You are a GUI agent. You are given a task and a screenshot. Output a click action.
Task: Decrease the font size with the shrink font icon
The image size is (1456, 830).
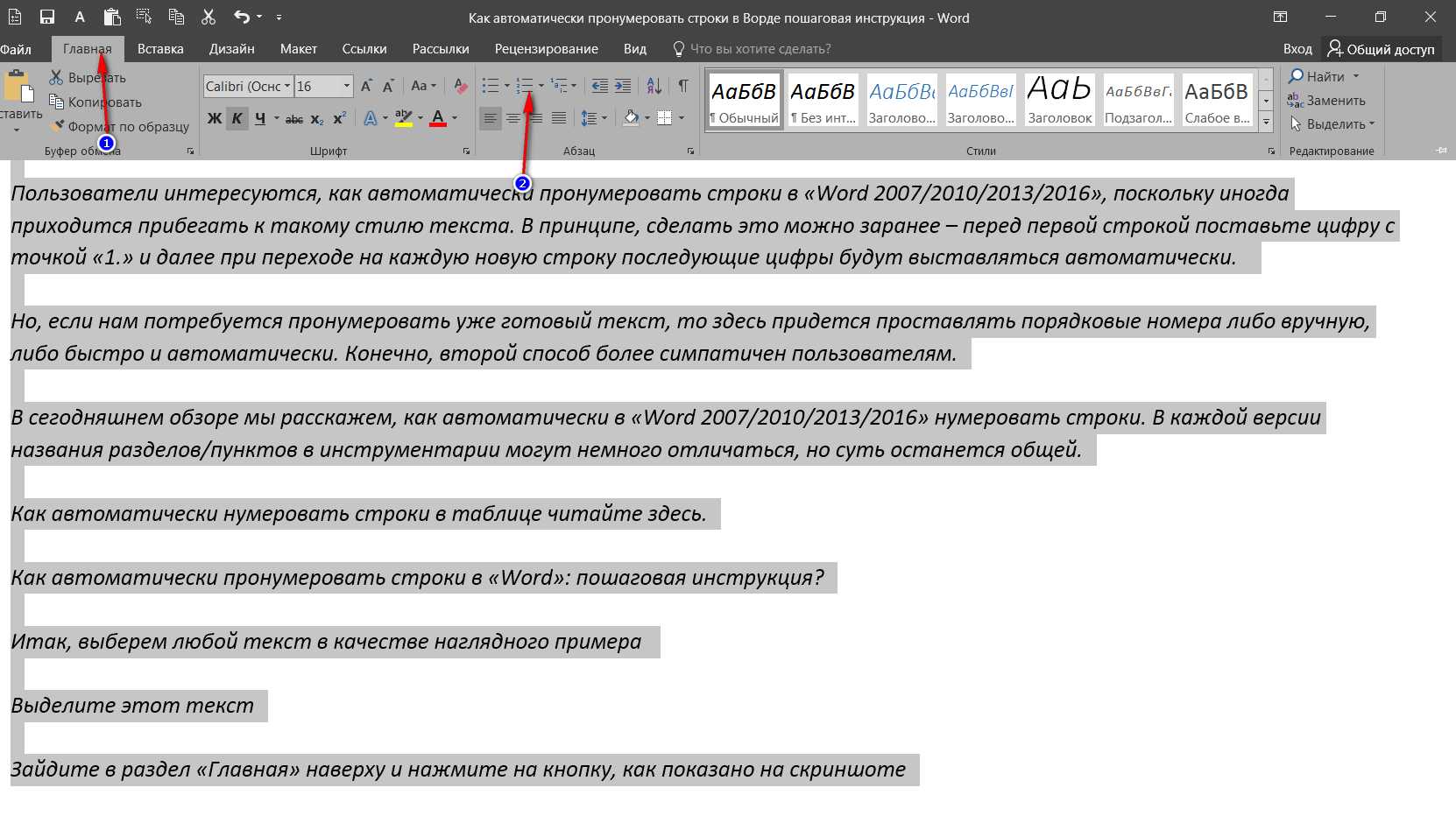coord(389,86)
